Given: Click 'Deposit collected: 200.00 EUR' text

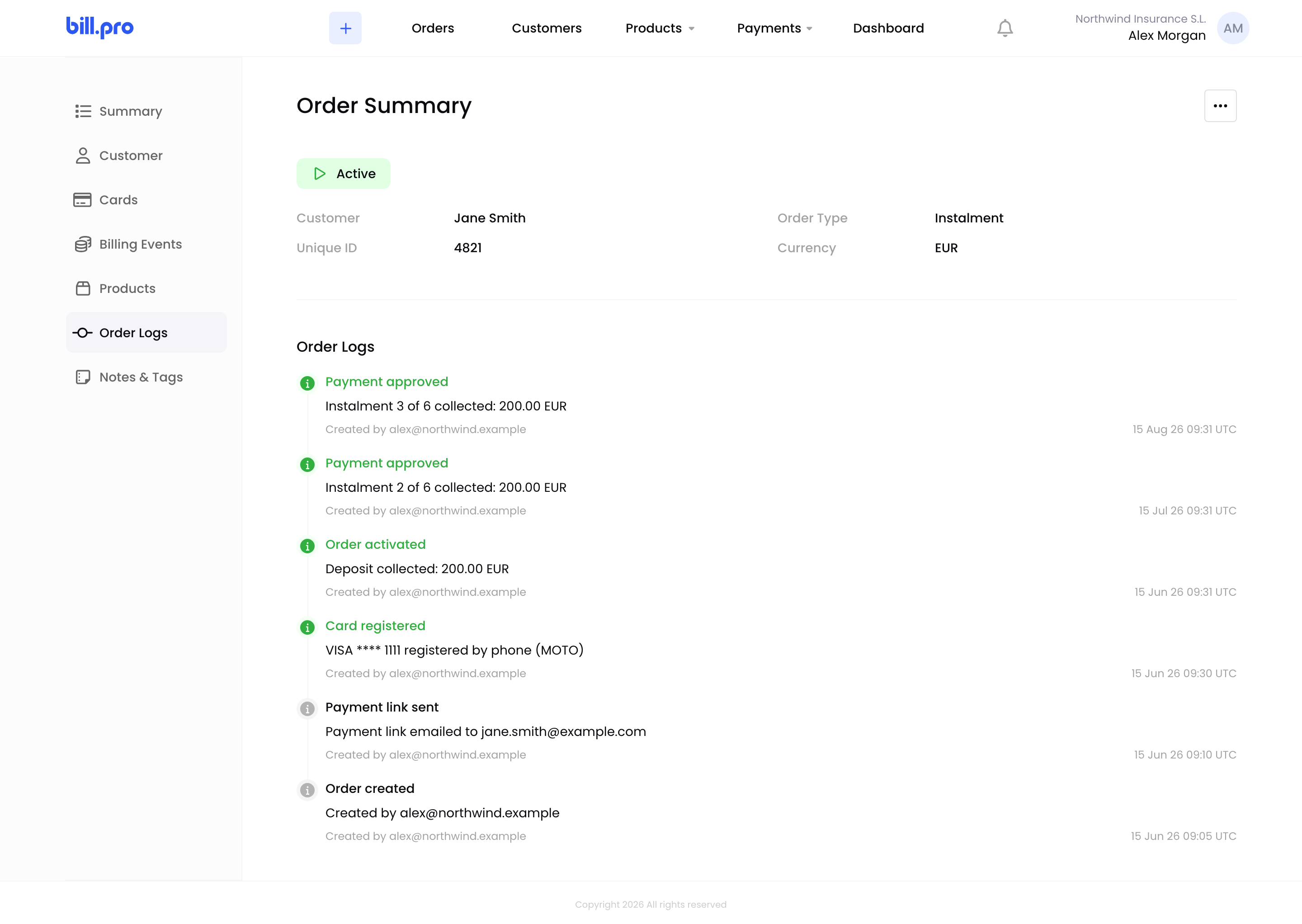Looking at the screenshot, I should click(x=417, y=569).
